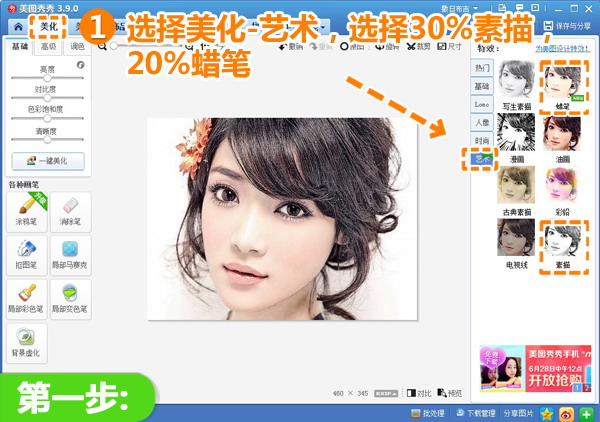Select the 热门 effects category

click(x=482, y=68)
